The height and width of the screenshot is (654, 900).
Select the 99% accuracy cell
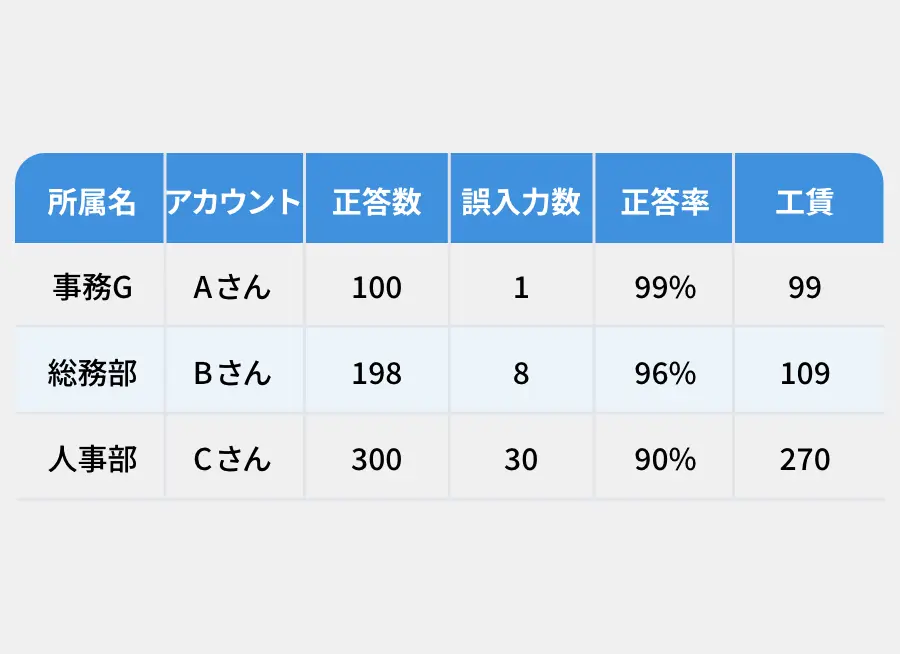pos(664,285)
